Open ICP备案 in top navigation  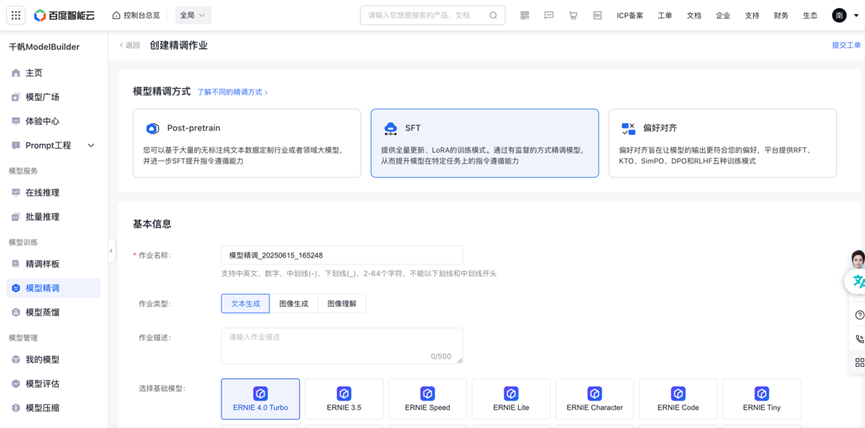tap(629, 15)
